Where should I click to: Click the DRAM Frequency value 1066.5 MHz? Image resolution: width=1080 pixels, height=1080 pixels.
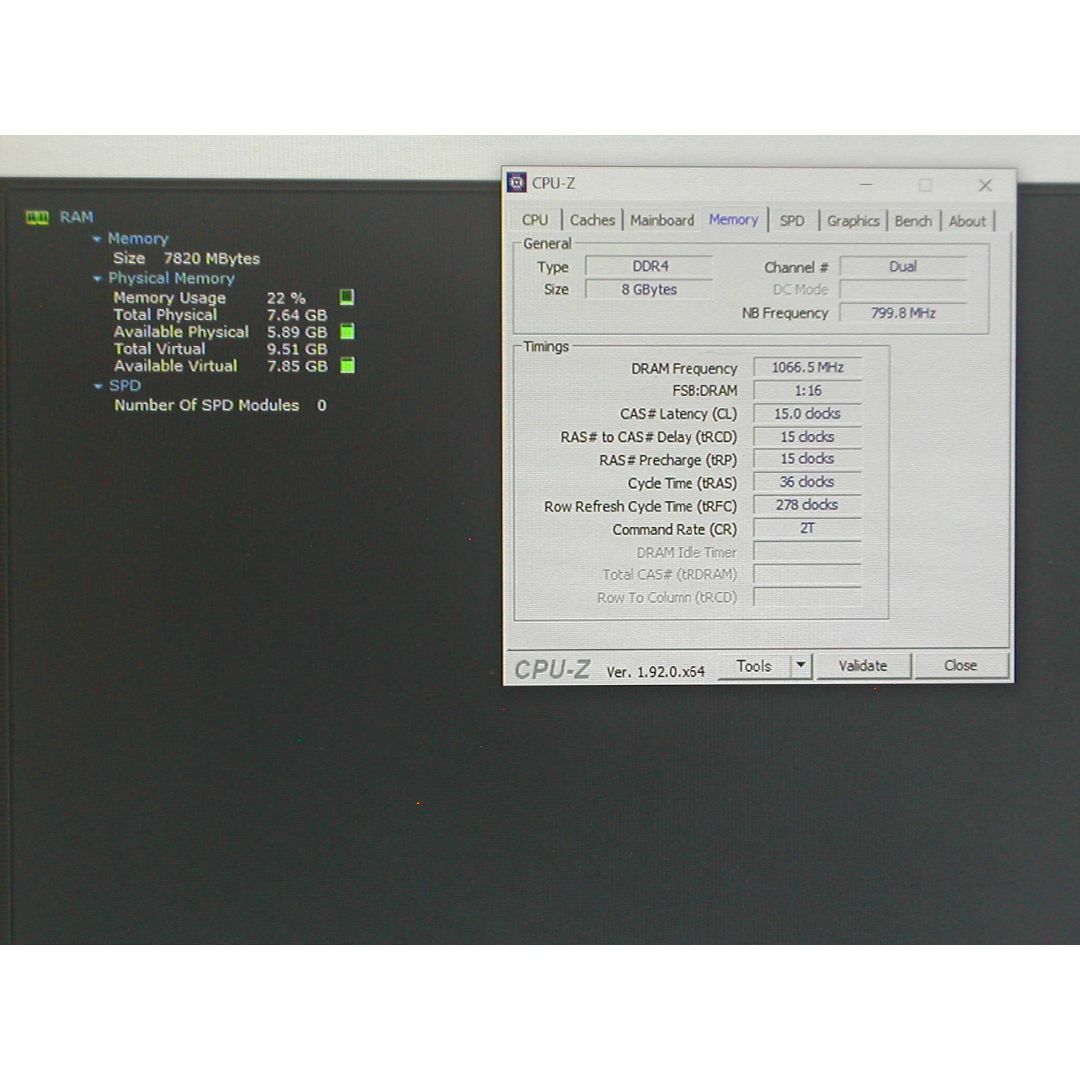pos(807,367)
